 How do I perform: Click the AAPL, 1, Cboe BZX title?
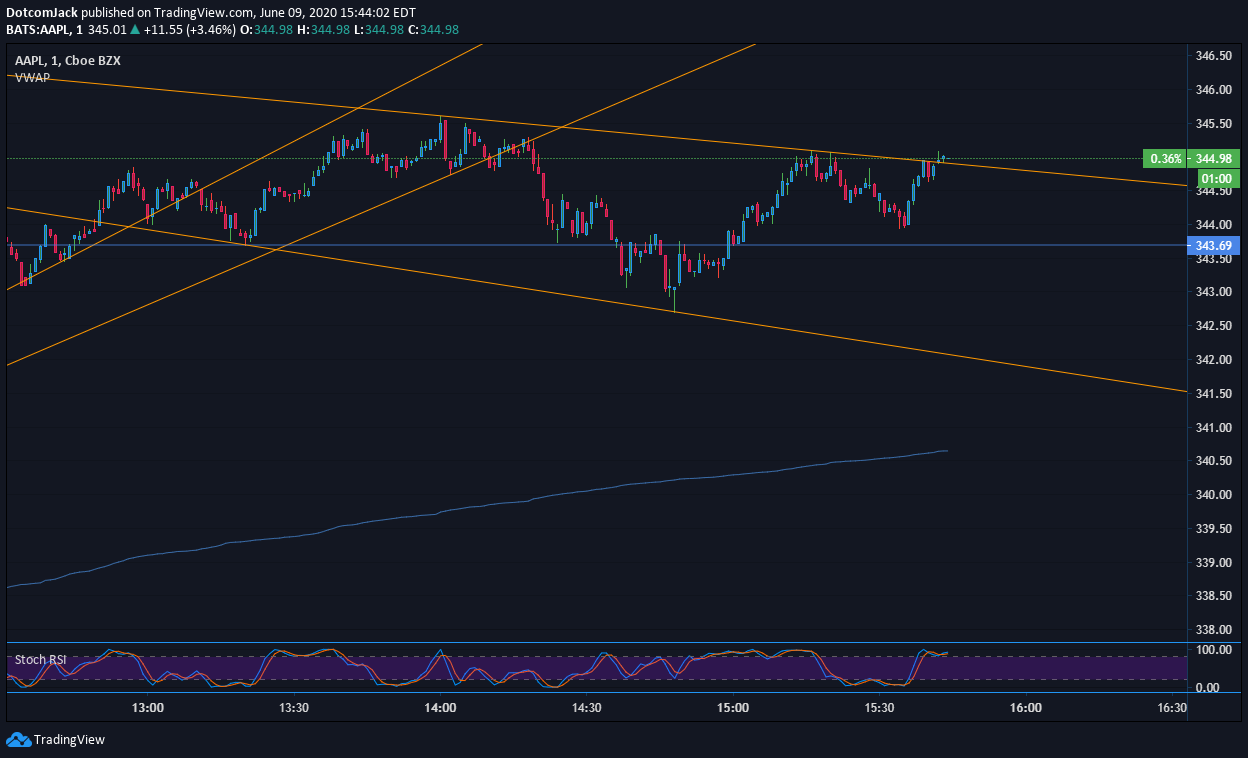66,61
